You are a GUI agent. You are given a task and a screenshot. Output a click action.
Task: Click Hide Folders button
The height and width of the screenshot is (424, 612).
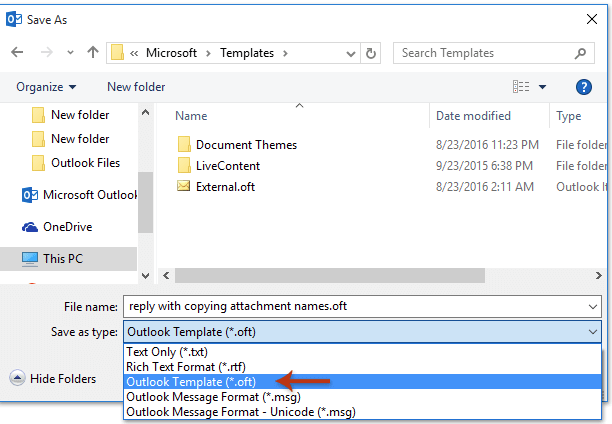(53, 378)
